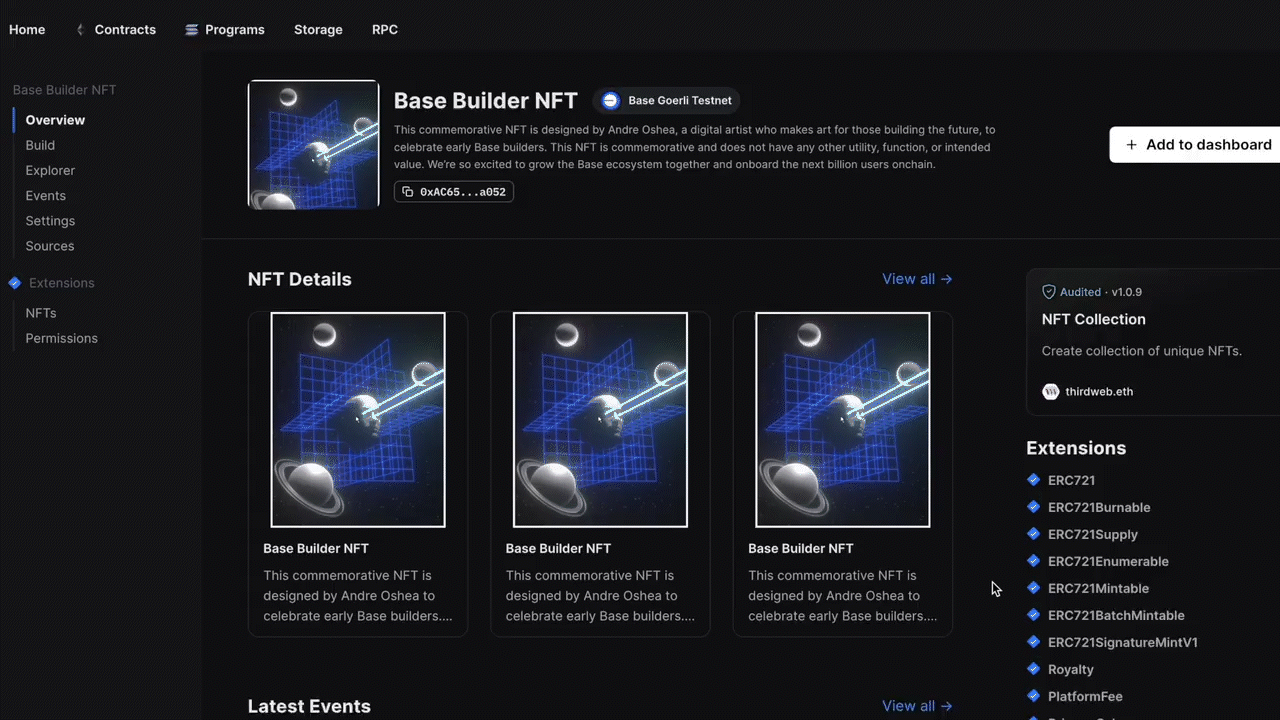Screen dimensions: 1280x720
Task: Click the Add to dashboard button
Action: click(1195, 145)
